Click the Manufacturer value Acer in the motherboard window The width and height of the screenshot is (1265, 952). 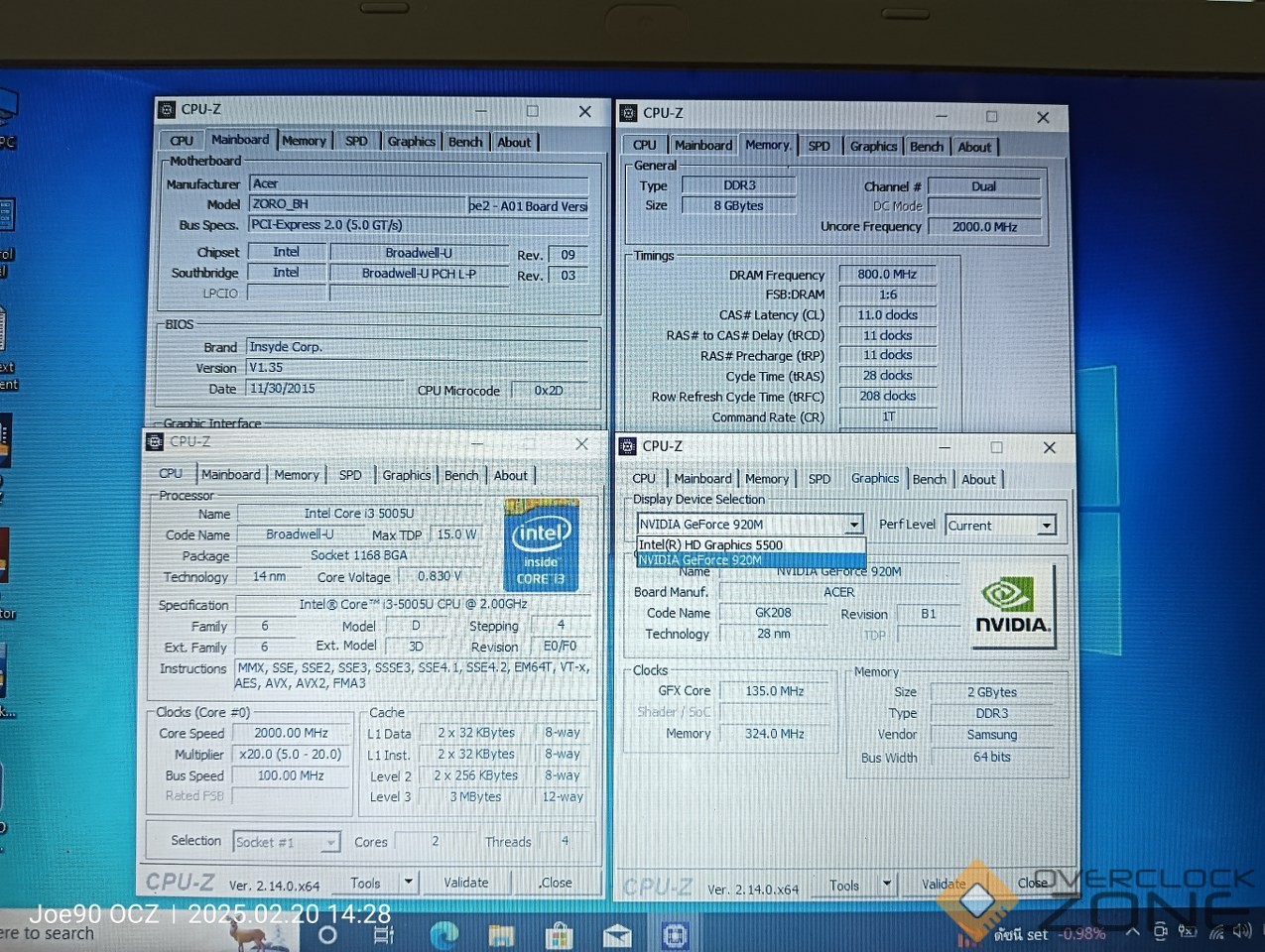[x=419, y=184]
